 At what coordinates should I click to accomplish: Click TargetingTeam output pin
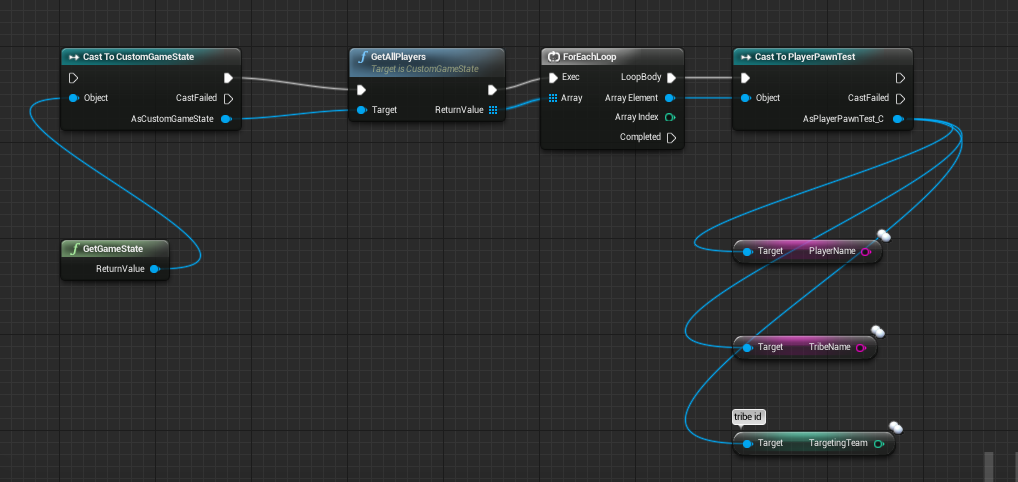pyautogui.click(x=878, y=444)
